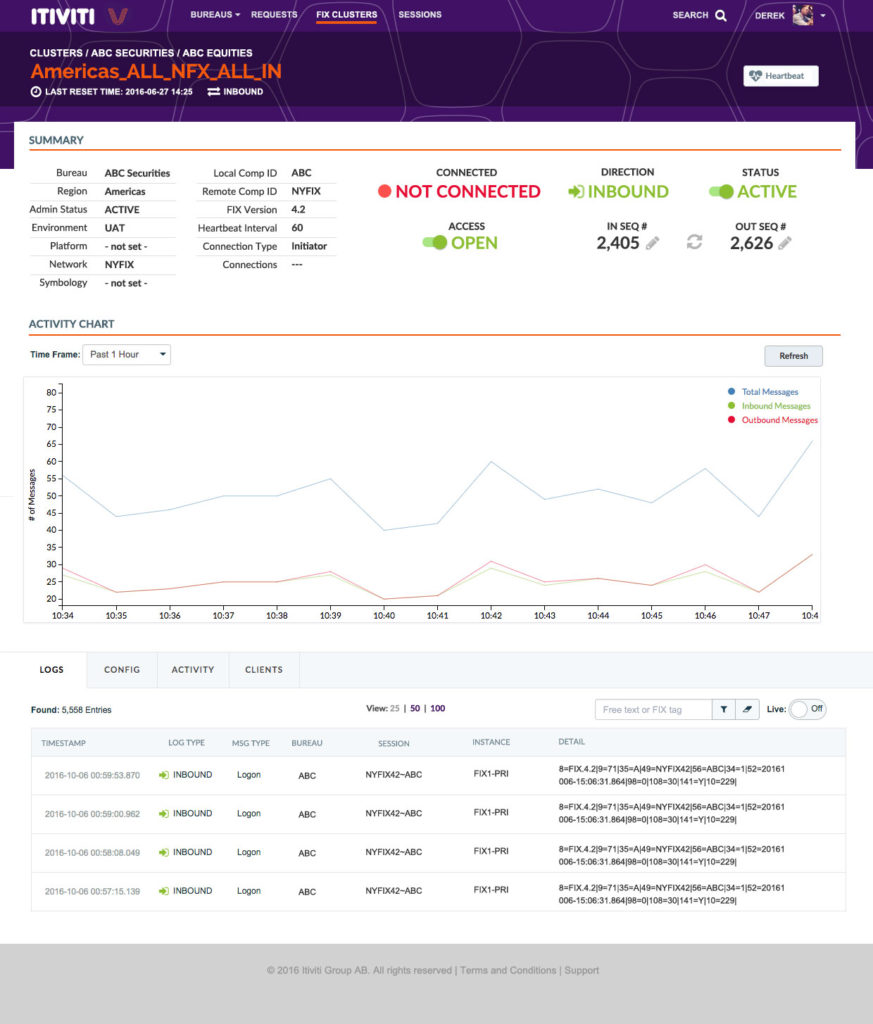This screenshot has width=873, height=1024.
Task: Click the Timestamp column header
Action: point(63,743)
